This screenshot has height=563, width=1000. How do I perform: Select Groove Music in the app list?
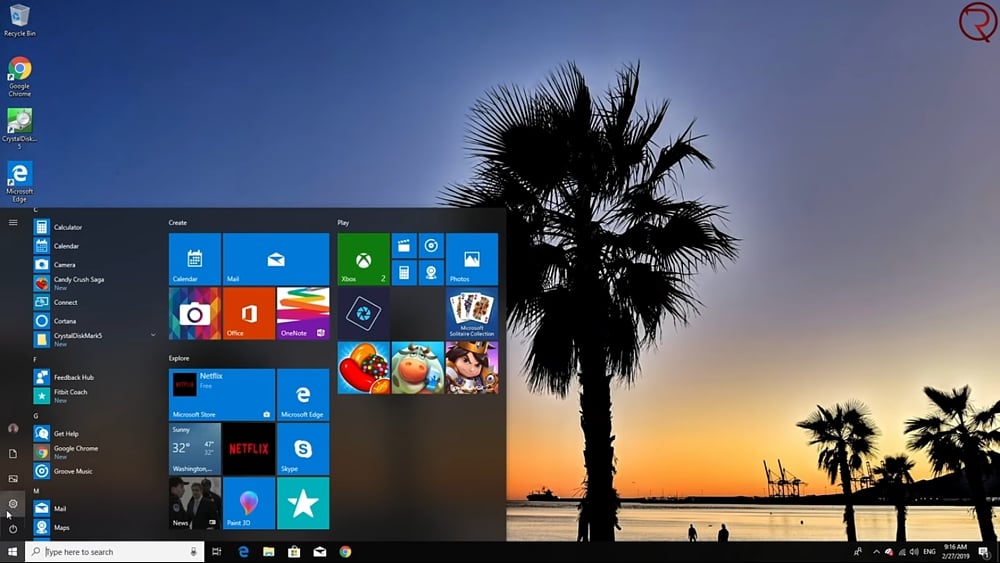point(73,471)
